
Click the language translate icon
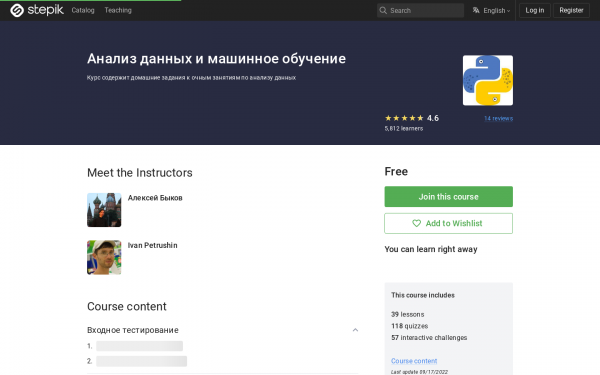[x=476, y=10]
